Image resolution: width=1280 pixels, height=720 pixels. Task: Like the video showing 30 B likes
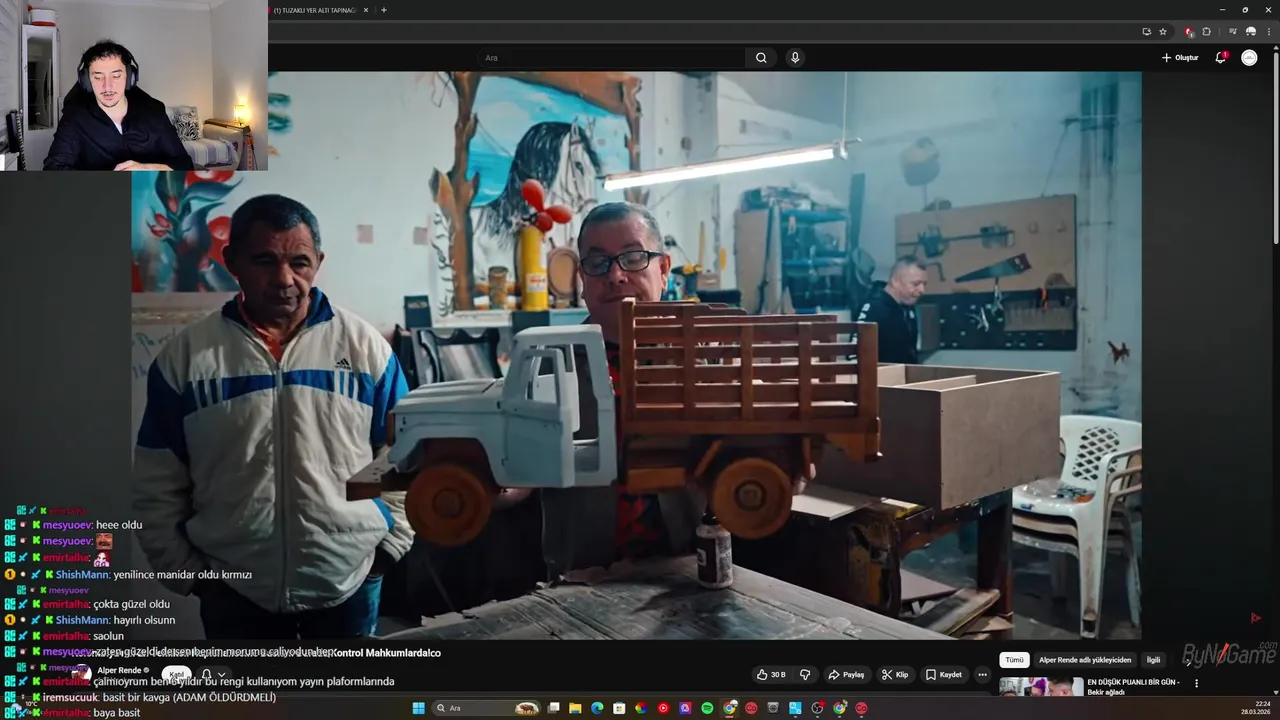tap(771, 675)
